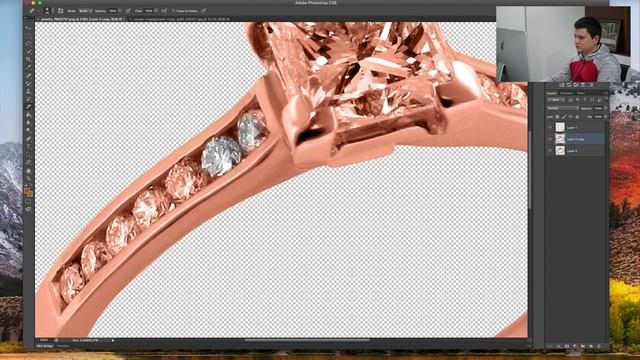
Task: Click the Flow field in options bar
Action: [148, 11]
